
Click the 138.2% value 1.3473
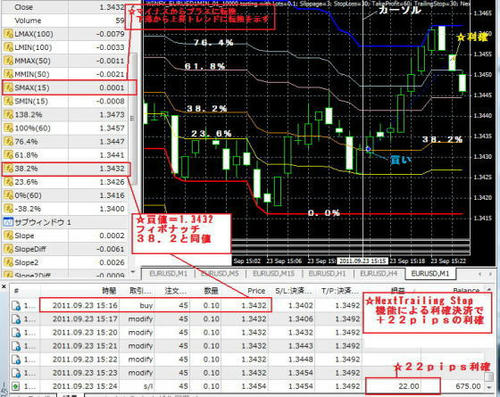coord(112,115)
